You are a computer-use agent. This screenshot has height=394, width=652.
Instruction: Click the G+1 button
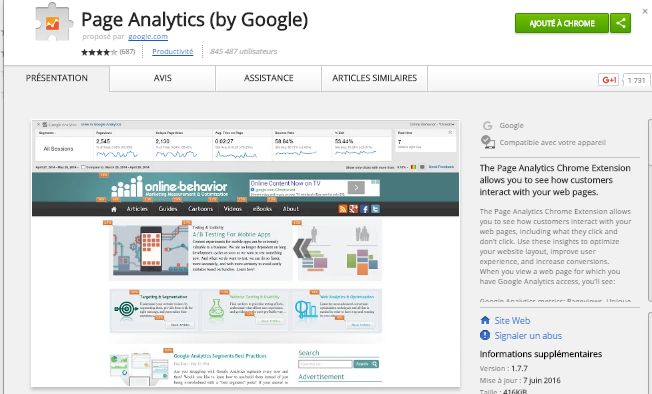click(609, 79)
